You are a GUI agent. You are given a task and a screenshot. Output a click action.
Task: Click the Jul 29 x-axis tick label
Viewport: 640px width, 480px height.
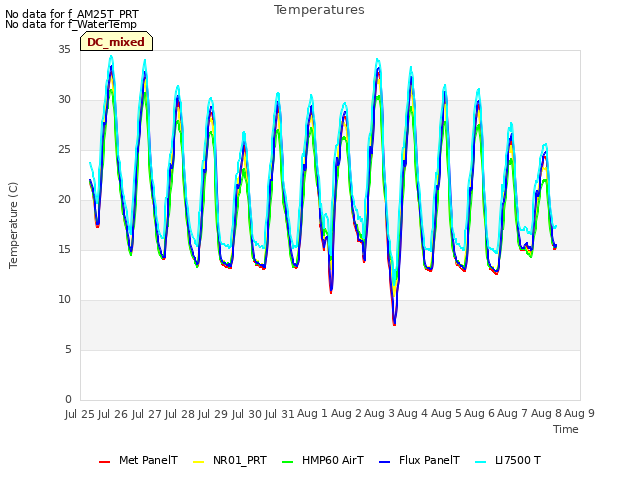coord(213,414)
